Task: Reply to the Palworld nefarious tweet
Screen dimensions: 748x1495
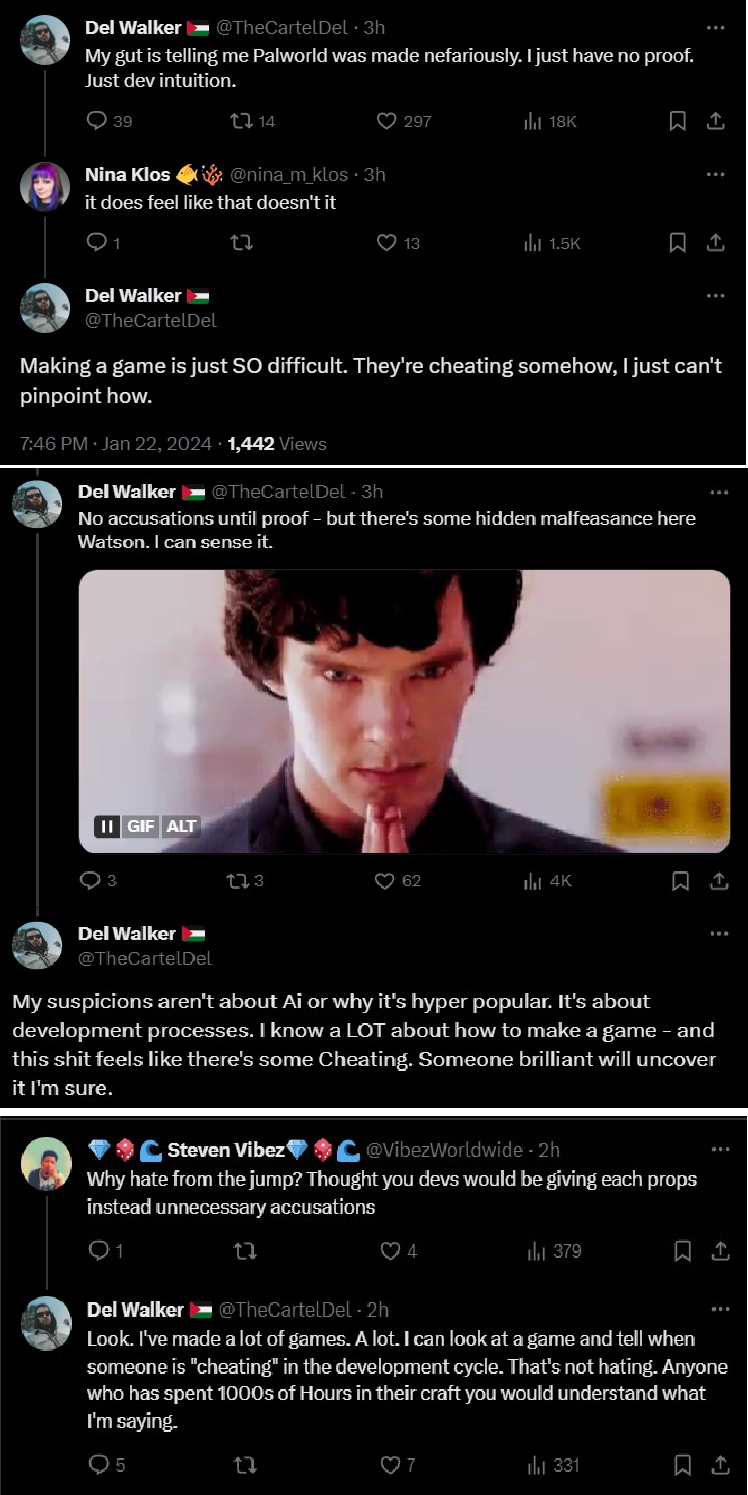Action: 109,121
